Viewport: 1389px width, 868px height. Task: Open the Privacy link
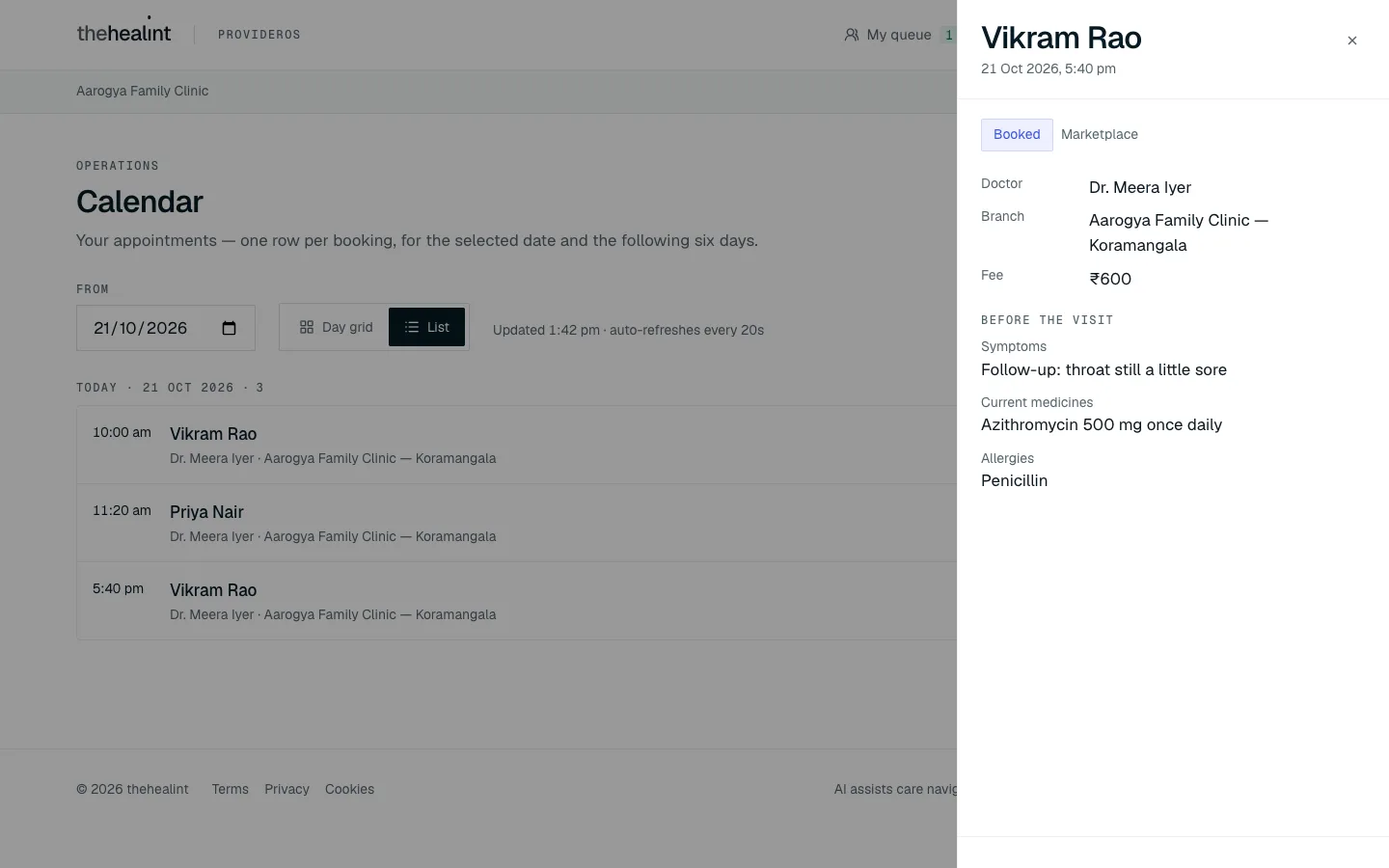[286, 789]
